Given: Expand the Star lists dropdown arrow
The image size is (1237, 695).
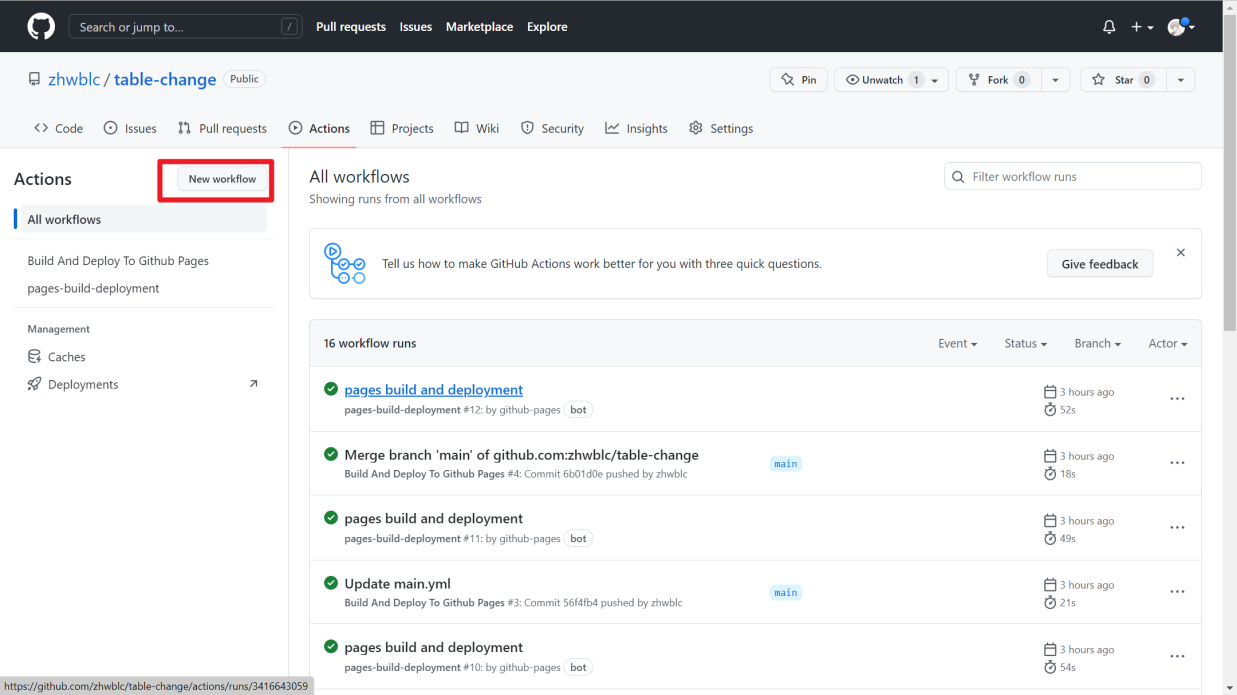Looking at the screenshot, I should 1180,80.
